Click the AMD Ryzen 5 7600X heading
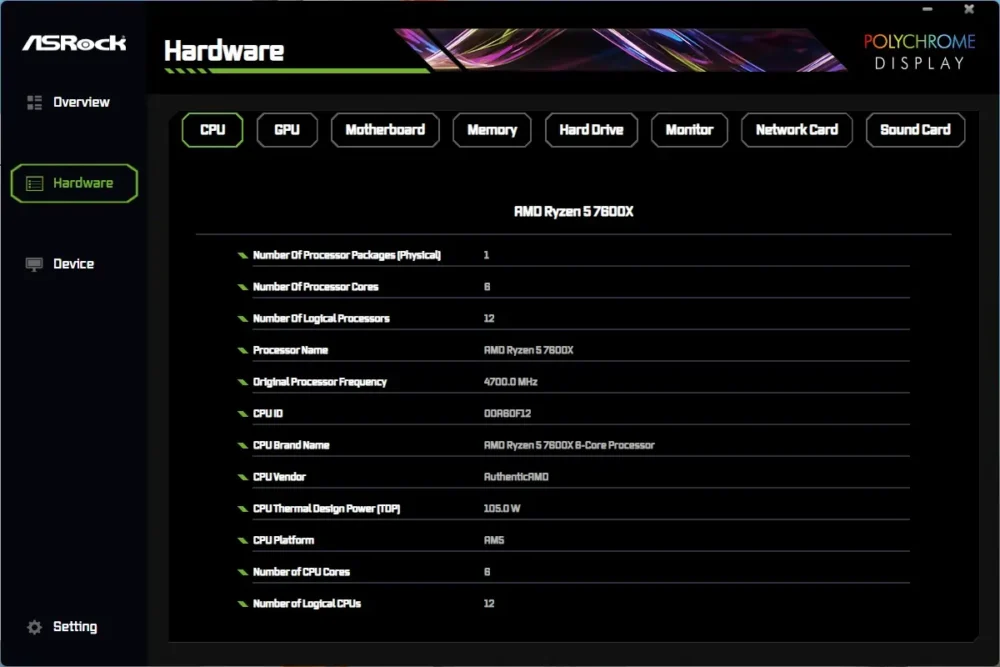 coord(573,212)
